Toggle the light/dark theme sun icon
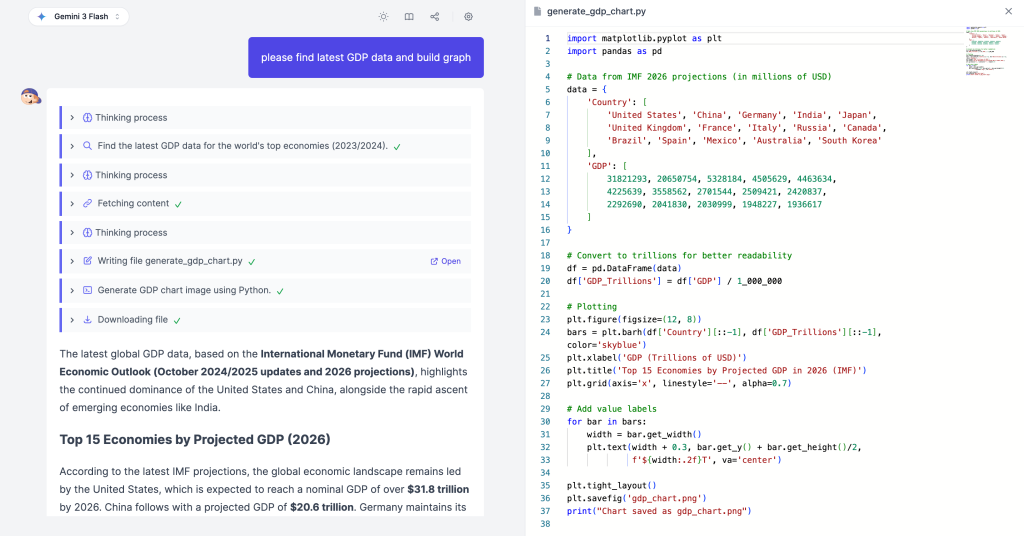Image resolution: width=1024 pixels, height=536 pixels. pyautogui.click(x=383, y=17)
